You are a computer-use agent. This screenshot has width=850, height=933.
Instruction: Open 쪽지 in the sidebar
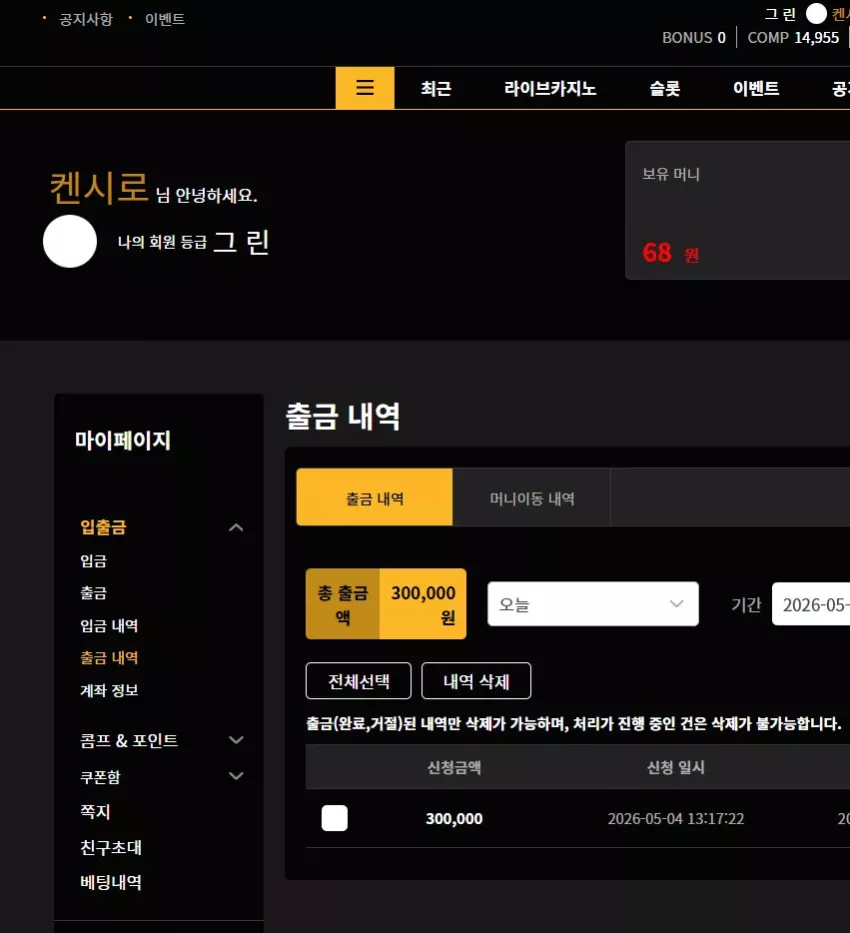pyautogui.click(x=95, y=812)
